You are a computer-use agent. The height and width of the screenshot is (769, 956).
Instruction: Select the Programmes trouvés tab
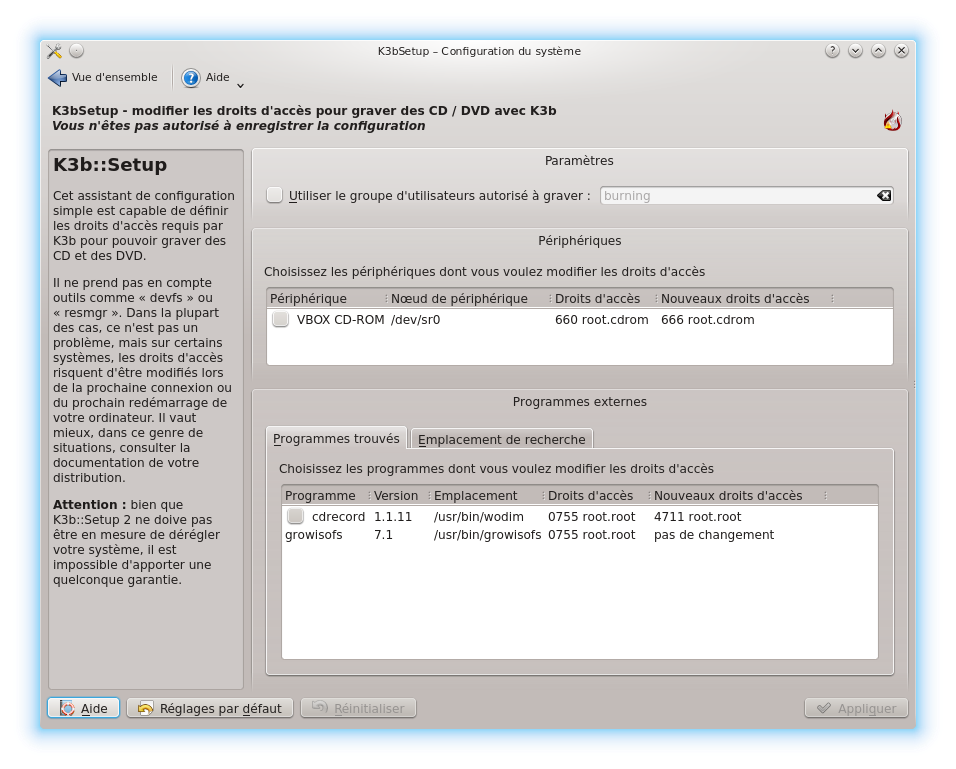click(x=336, y=439)
